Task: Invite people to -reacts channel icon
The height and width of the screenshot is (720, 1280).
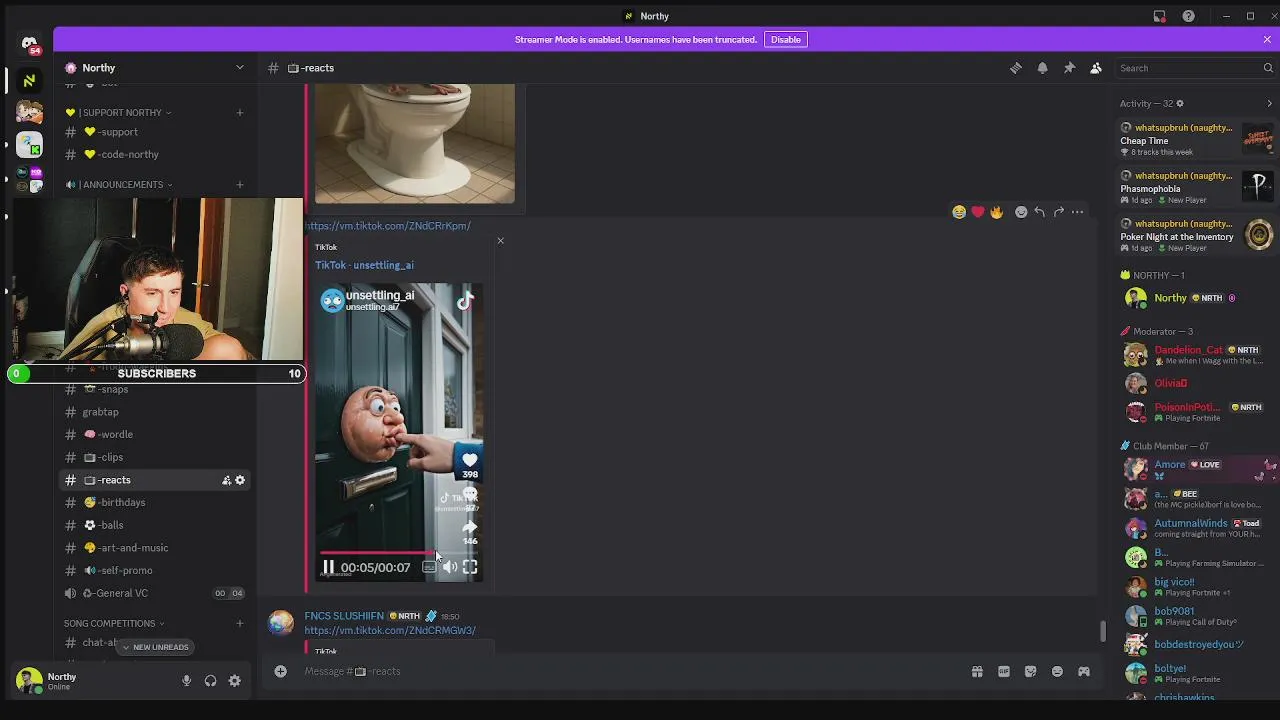Action: tap(226, 480)
